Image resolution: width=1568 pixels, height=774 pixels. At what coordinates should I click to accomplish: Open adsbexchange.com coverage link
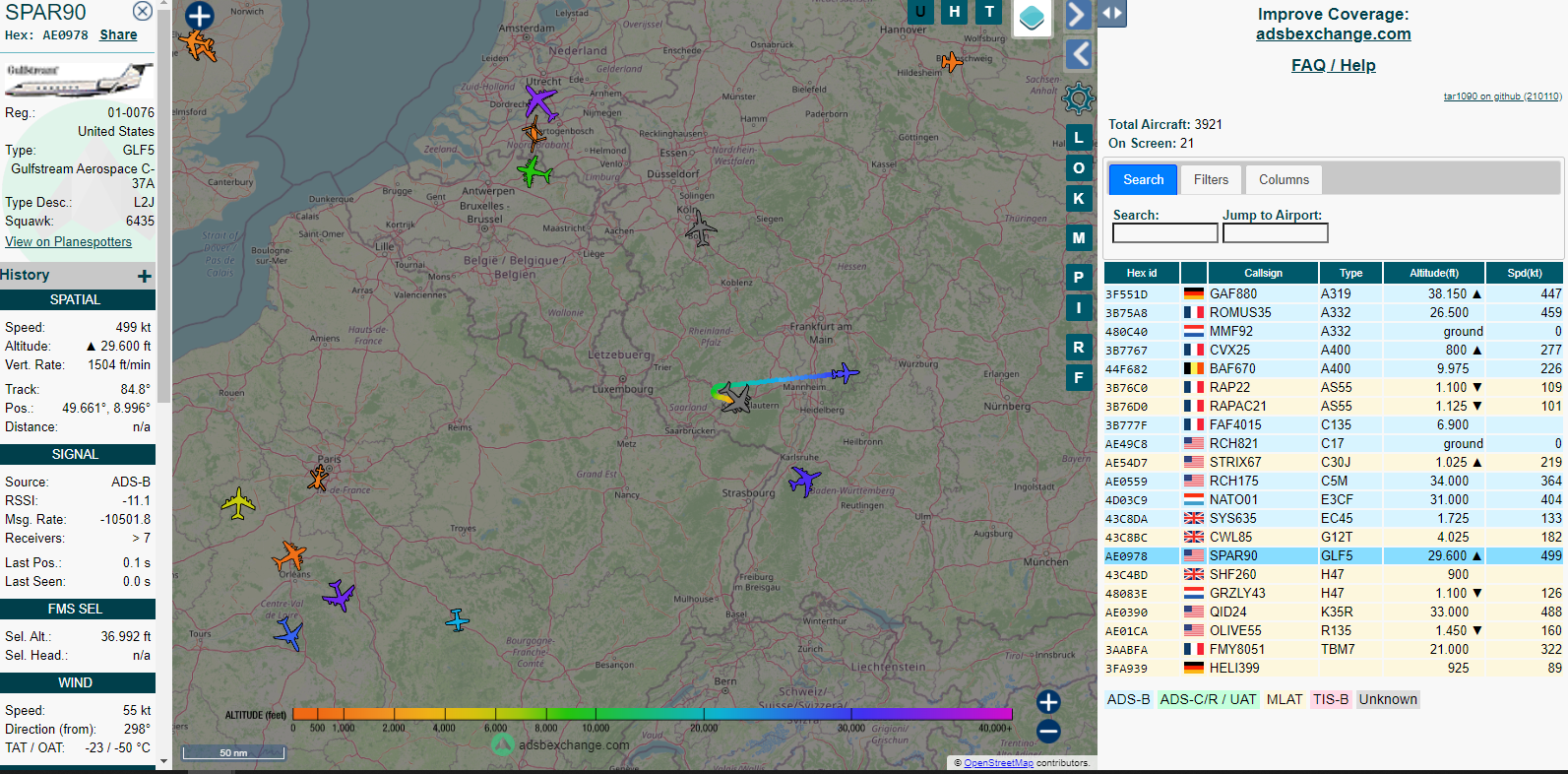[x=1333, y=34]
